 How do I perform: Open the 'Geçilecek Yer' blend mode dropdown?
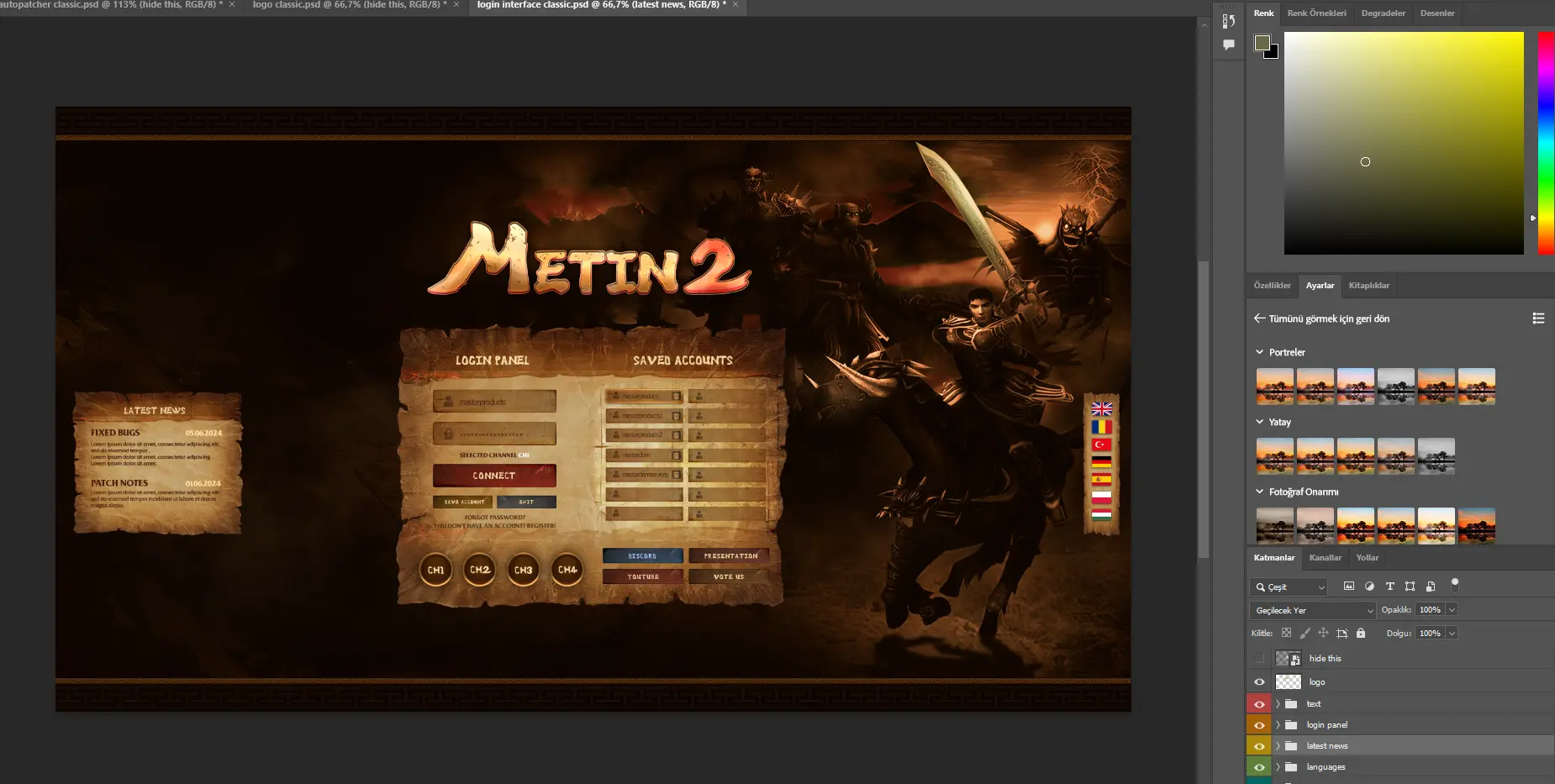click(x=1311, y=610)
